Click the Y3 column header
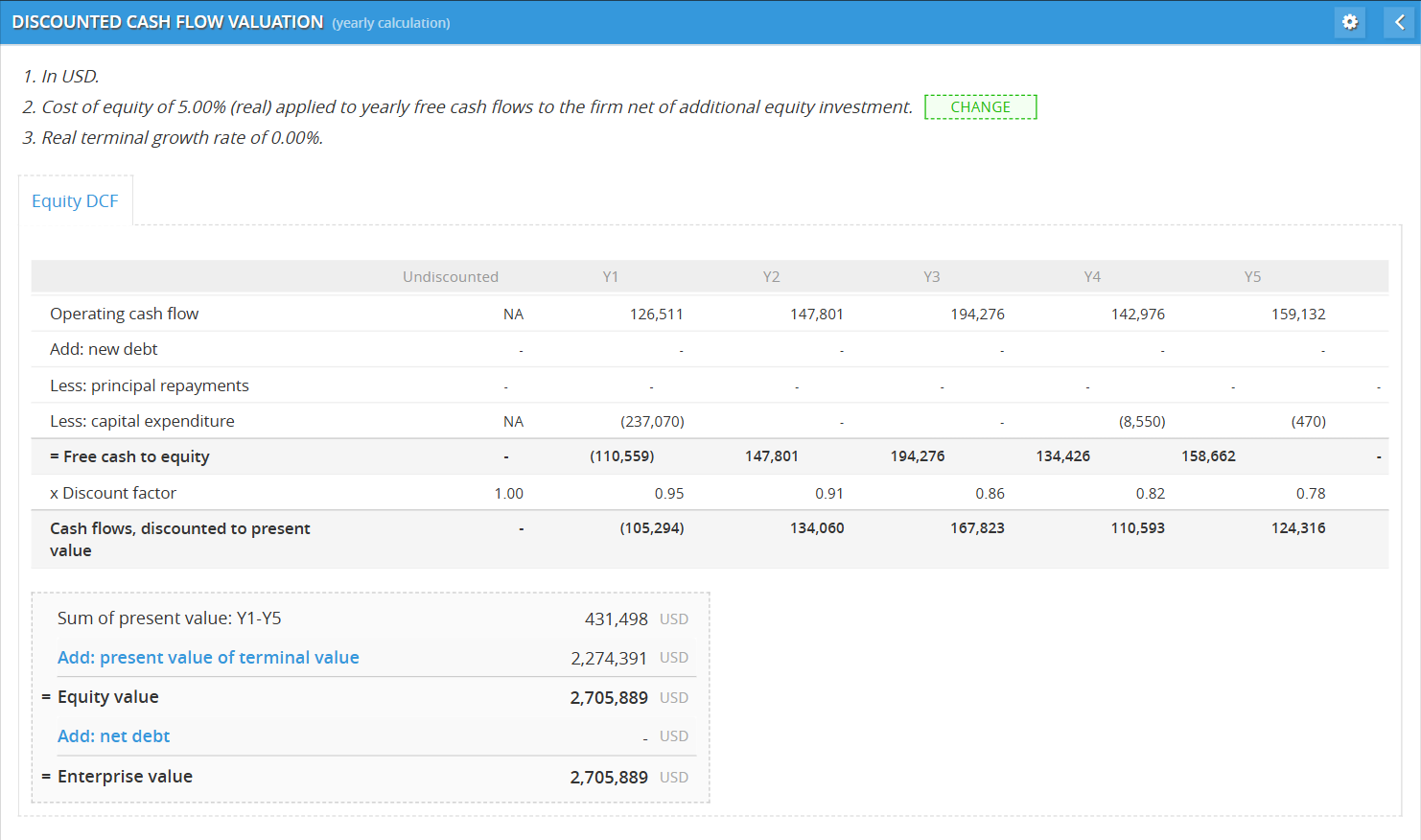 pos(931,277)
